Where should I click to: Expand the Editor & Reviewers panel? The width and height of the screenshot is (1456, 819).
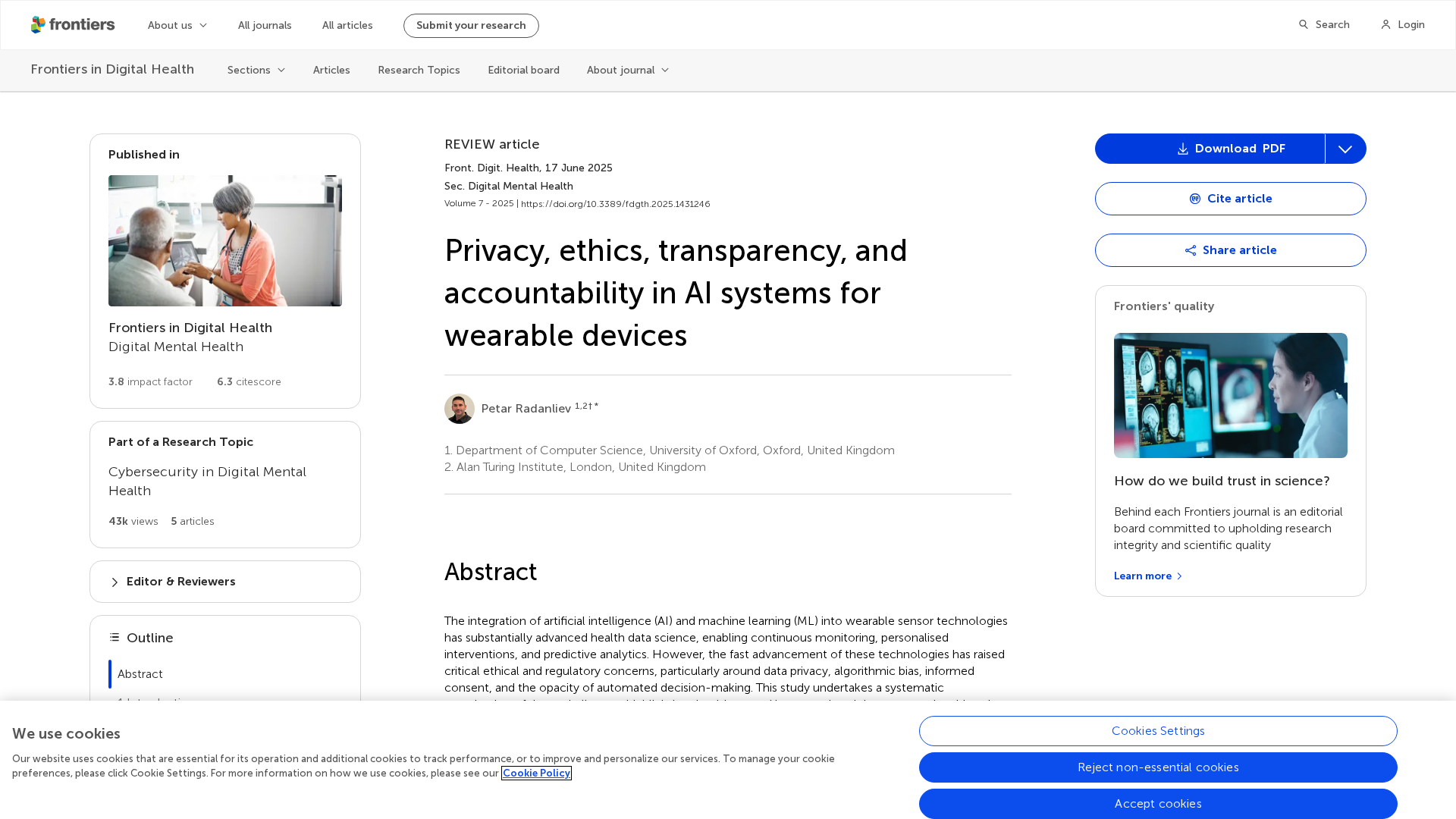pos(180,582)
